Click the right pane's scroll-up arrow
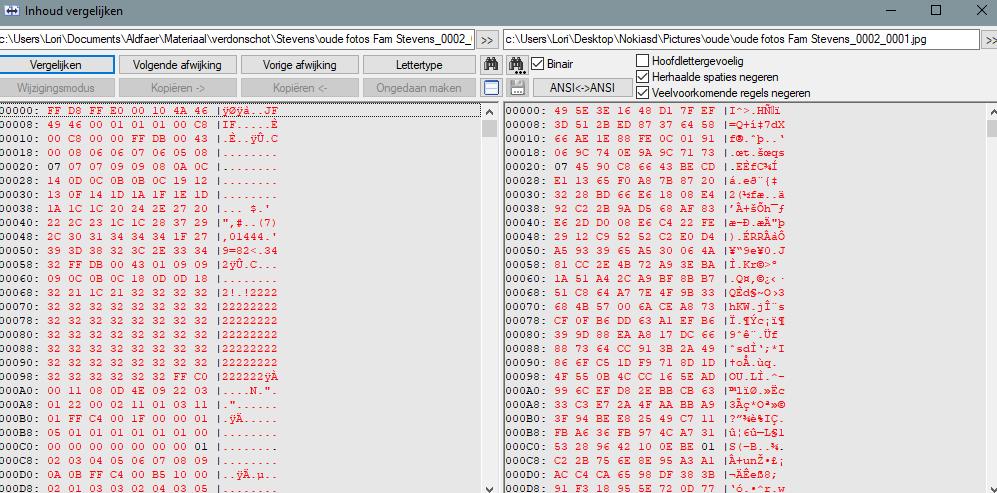This screenshot has height=493, width=997. pyautogui.click(x=990, y=110)
